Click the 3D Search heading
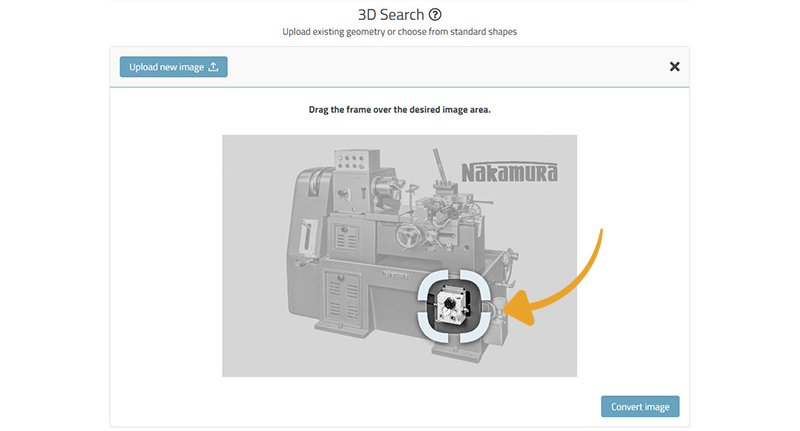Screen dimensions: 800x431 click(391, 15)
